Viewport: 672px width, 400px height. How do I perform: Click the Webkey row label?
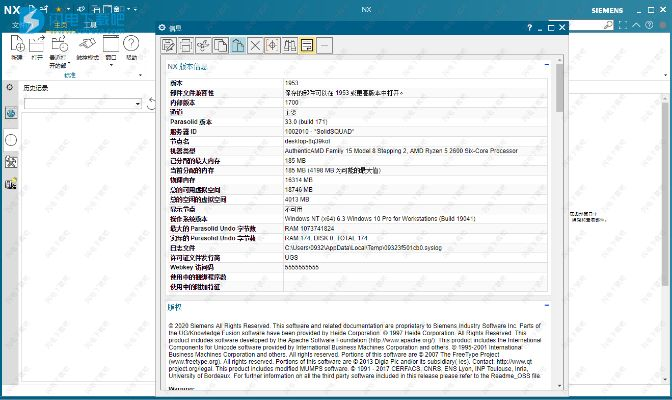(192, 267)
